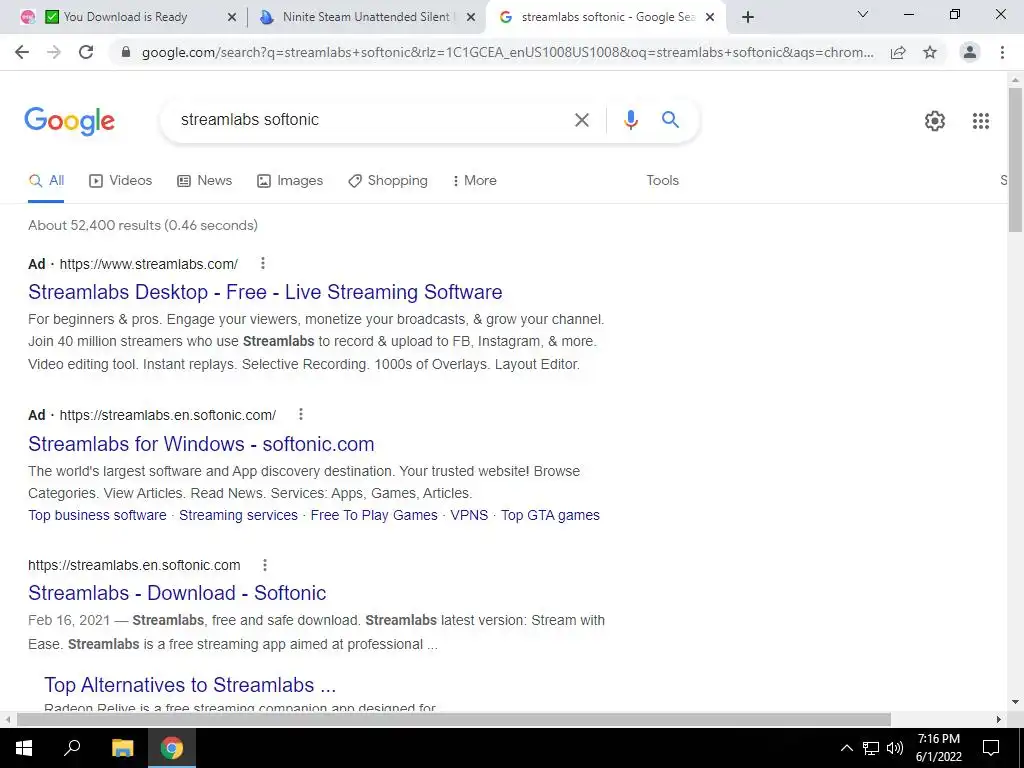Screen dimensions: 1024x768
Task: Open the Windows Start menu
Action: click(x=24, y=748)
